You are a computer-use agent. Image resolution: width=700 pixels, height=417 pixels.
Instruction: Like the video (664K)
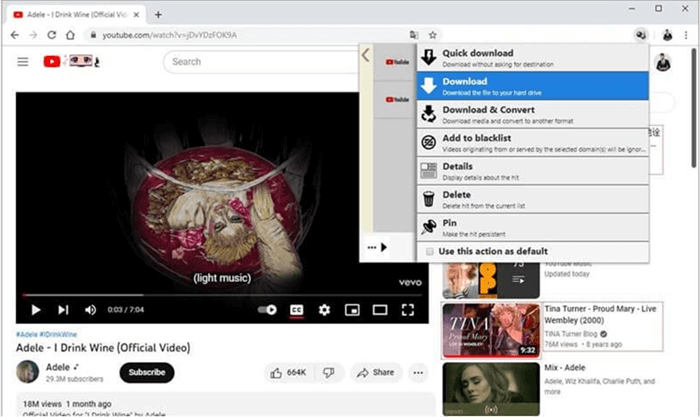coord(288,373)
